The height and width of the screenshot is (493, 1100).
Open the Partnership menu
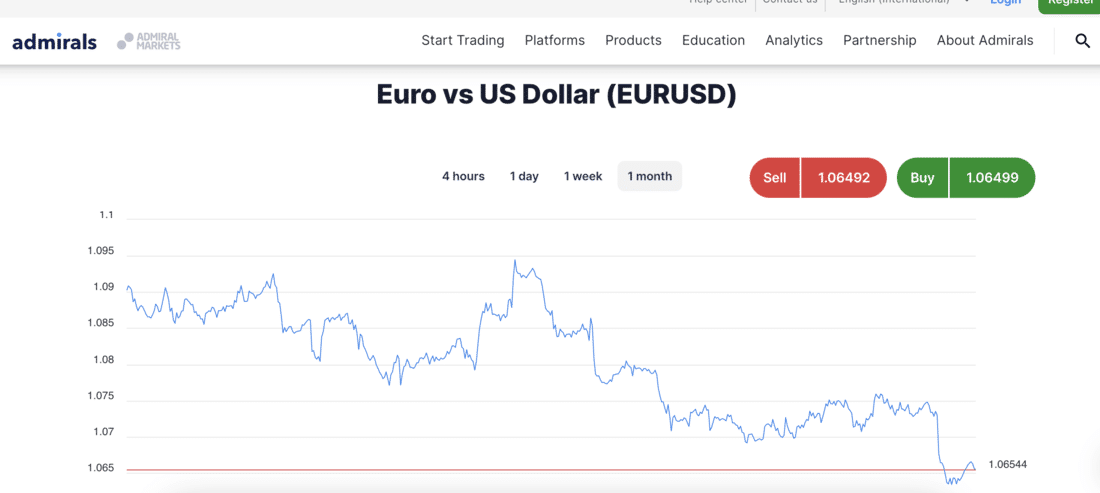(880, 40)
